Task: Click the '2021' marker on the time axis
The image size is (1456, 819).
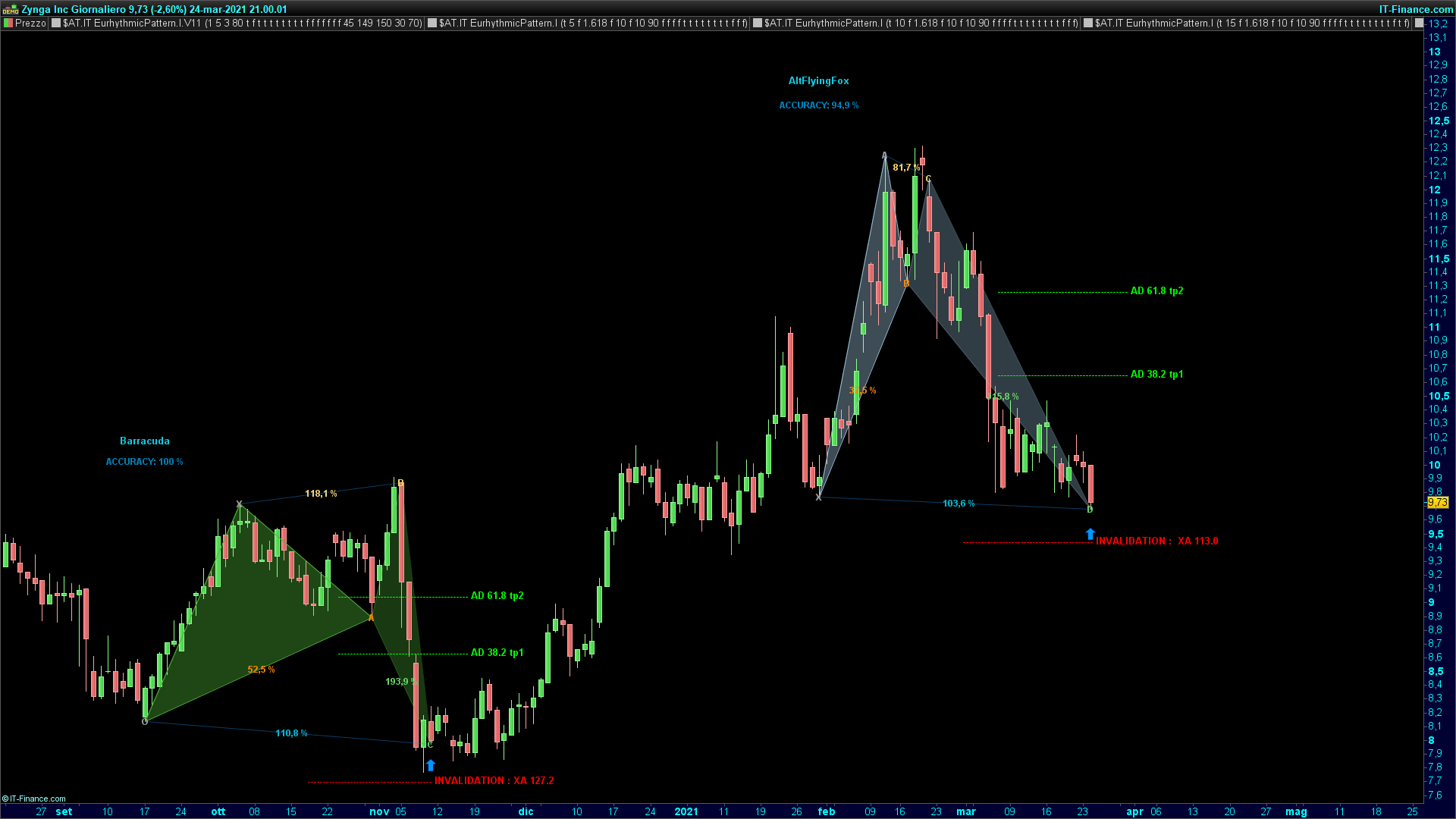Action: click(686, 811)
